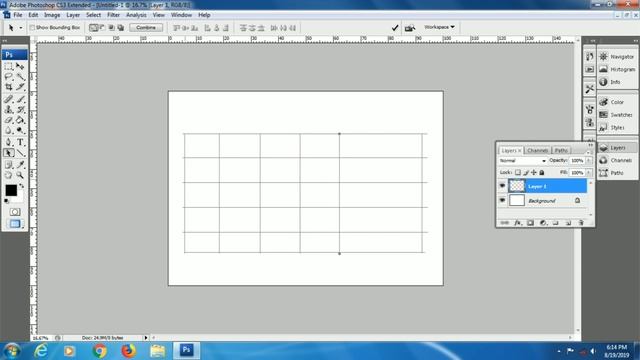Select the Line tool
The width and height of the screenshot is (640, 360).
pos(20,153)
